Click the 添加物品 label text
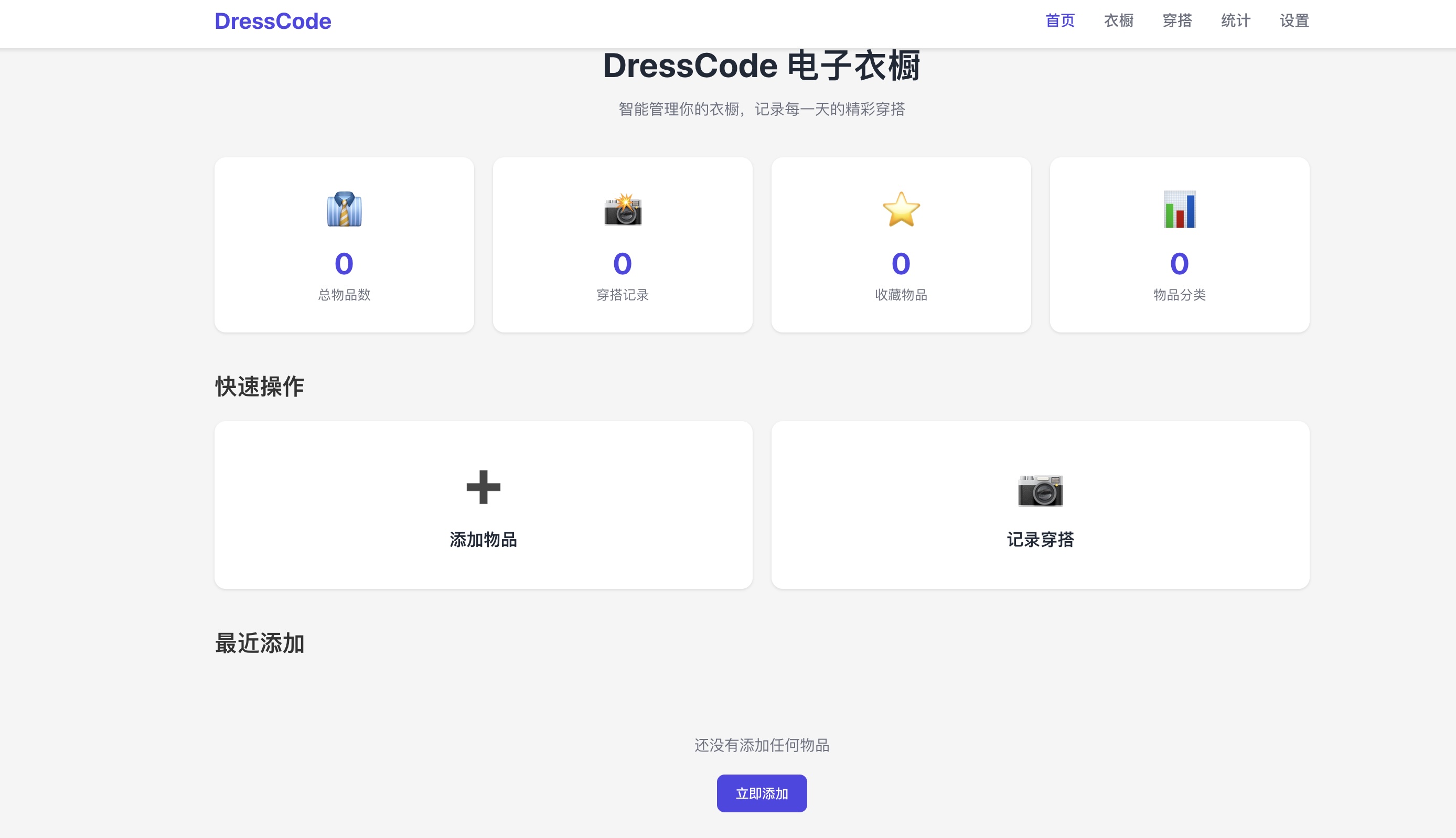Screen dimensions: 1456x838 [x=483, y=539]
